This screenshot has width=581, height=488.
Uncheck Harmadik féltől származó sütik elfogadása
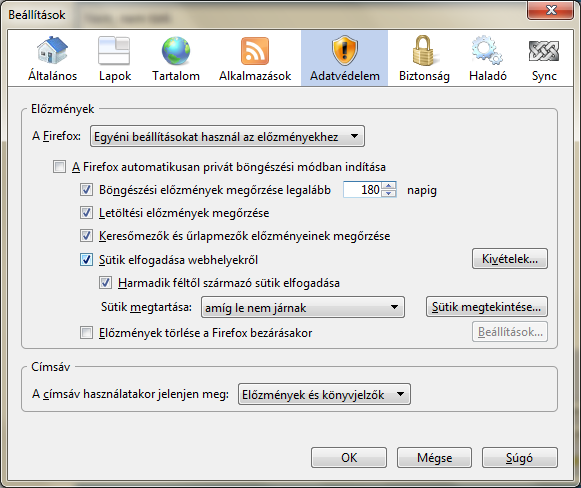click(x=105, y=283)
